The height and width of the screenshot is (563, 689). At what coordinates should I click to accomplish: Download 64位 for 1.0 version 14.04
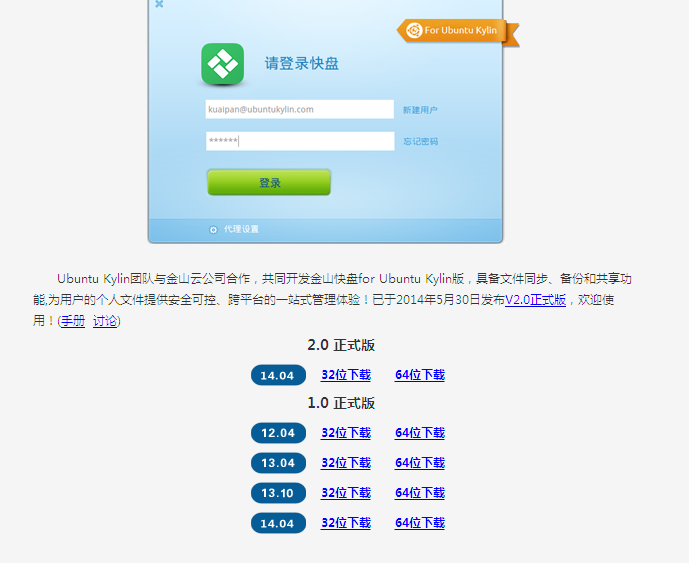point(420,523)
